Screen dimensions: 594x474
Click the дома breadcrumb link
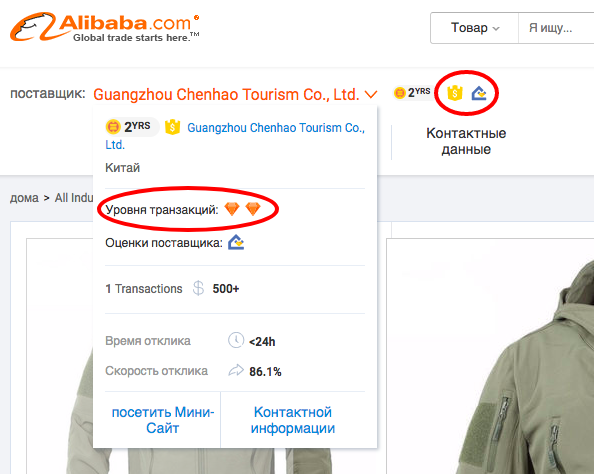tap(24, 198)
